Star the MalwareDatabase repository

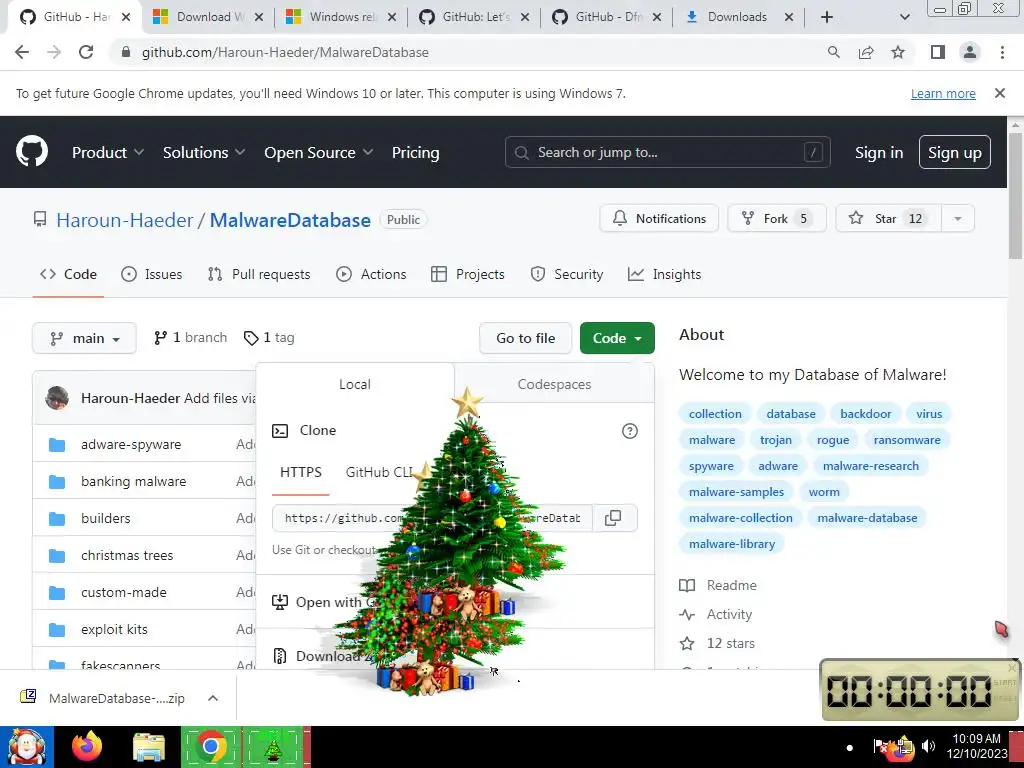(x=889, y=219)
